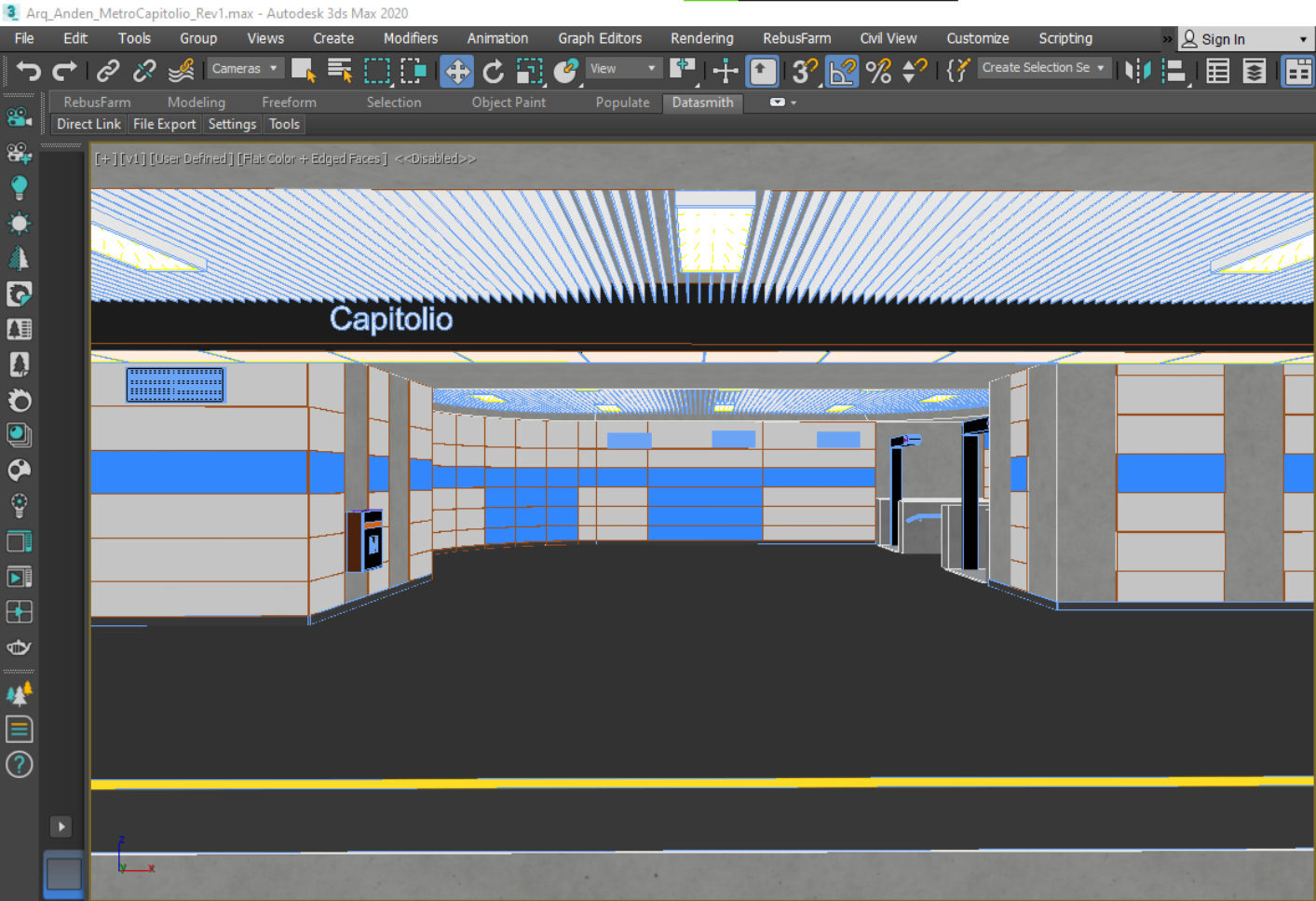Toggle Window/Crossing selection mode
Screen dimensions: 1316x901
click(414, 71)
